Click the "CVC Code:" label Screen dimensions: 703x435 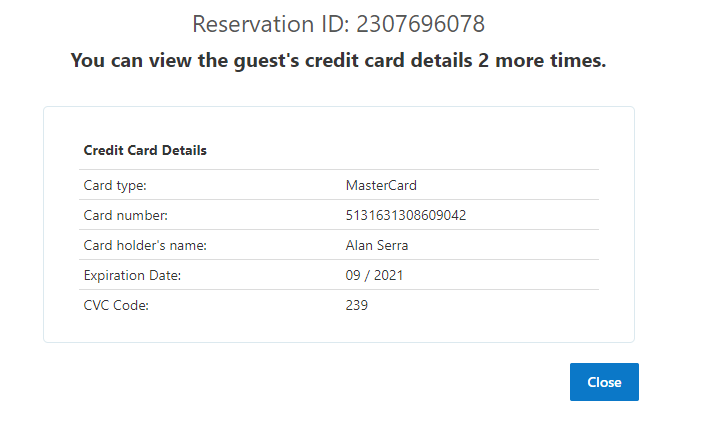[116, 305]
